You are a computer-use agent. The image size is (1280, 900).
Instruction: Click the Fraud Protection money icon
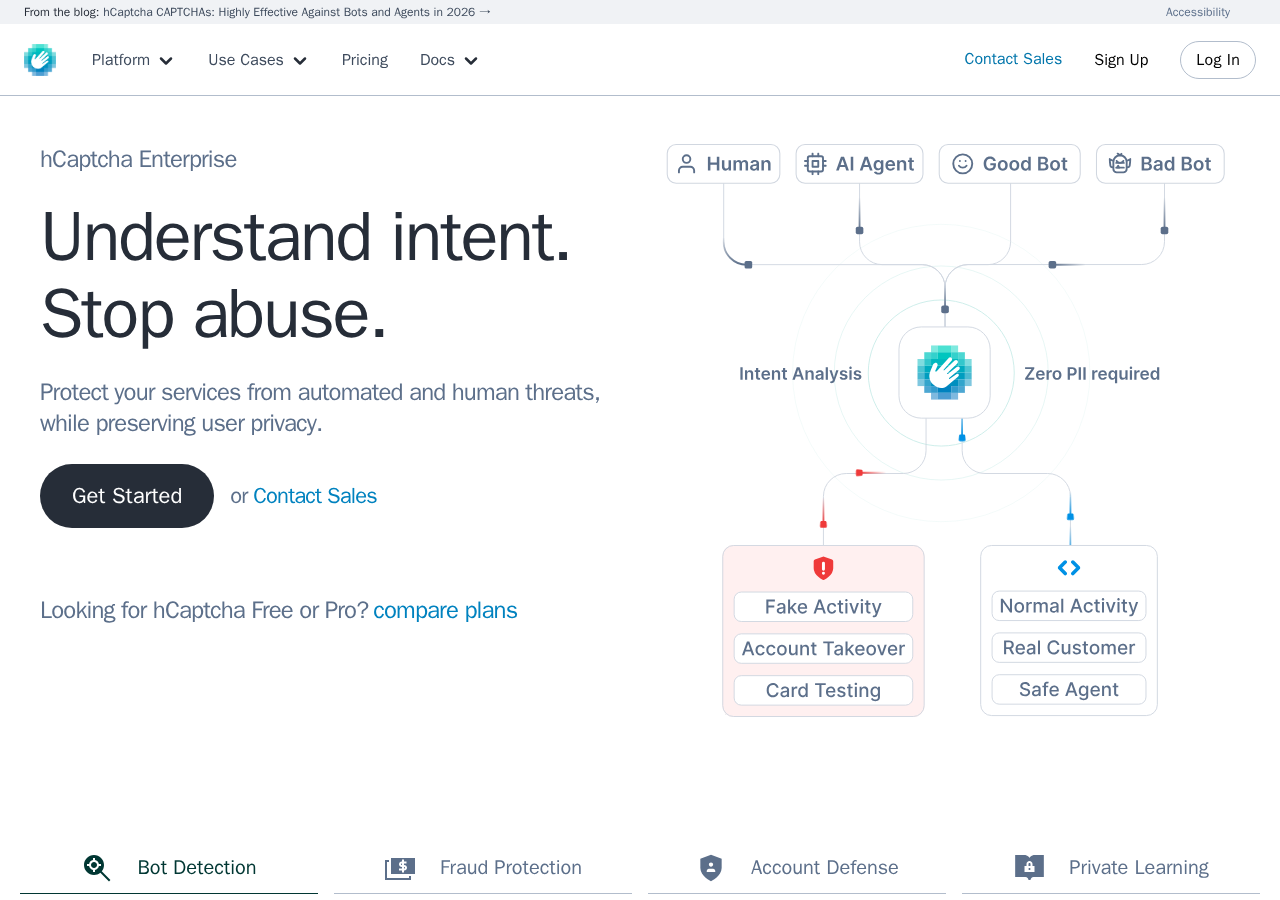tap(400, 868)
